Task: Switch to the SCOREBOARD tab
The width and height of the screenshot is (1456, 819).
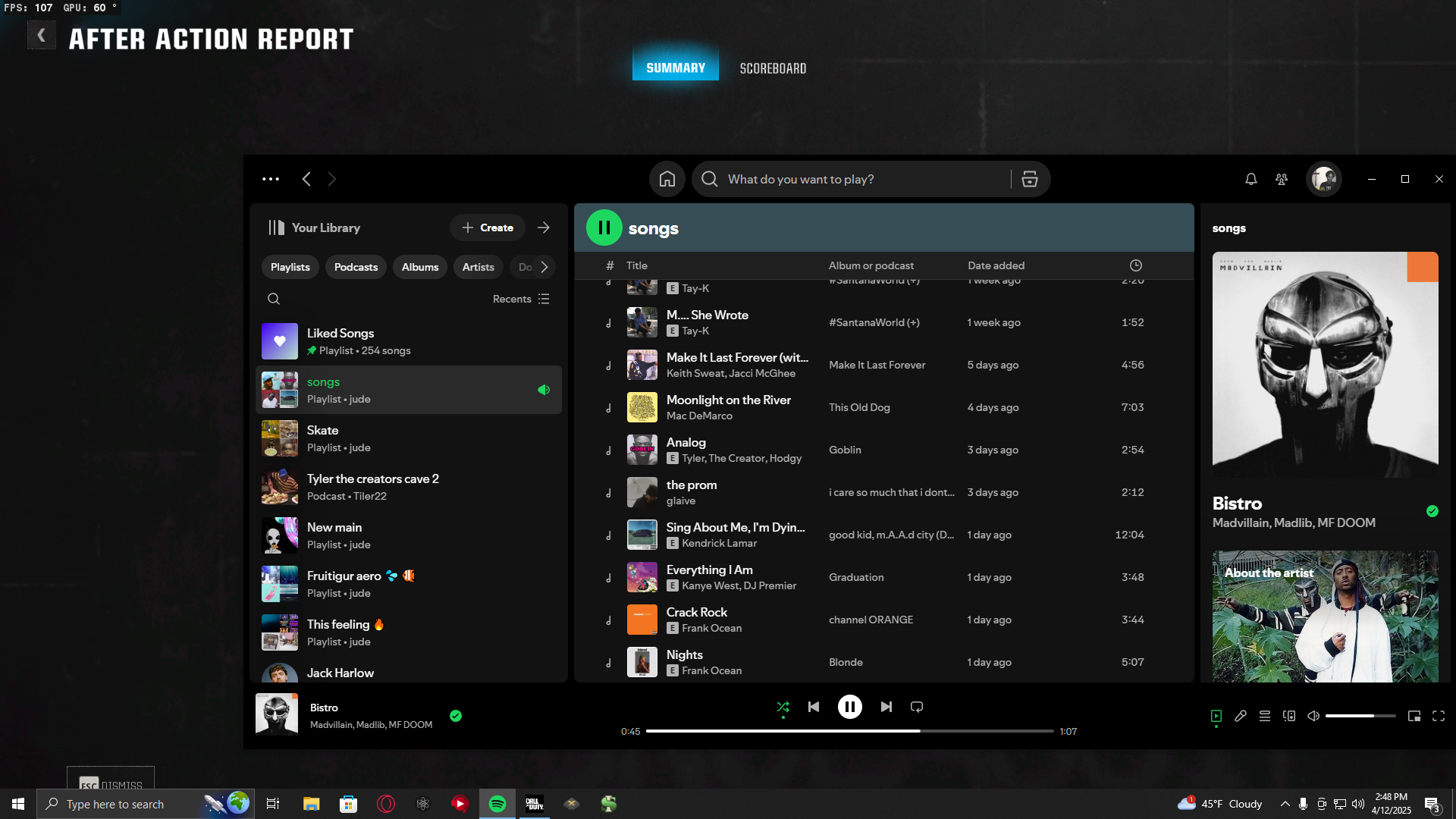Action: click(x=773, y=68)
